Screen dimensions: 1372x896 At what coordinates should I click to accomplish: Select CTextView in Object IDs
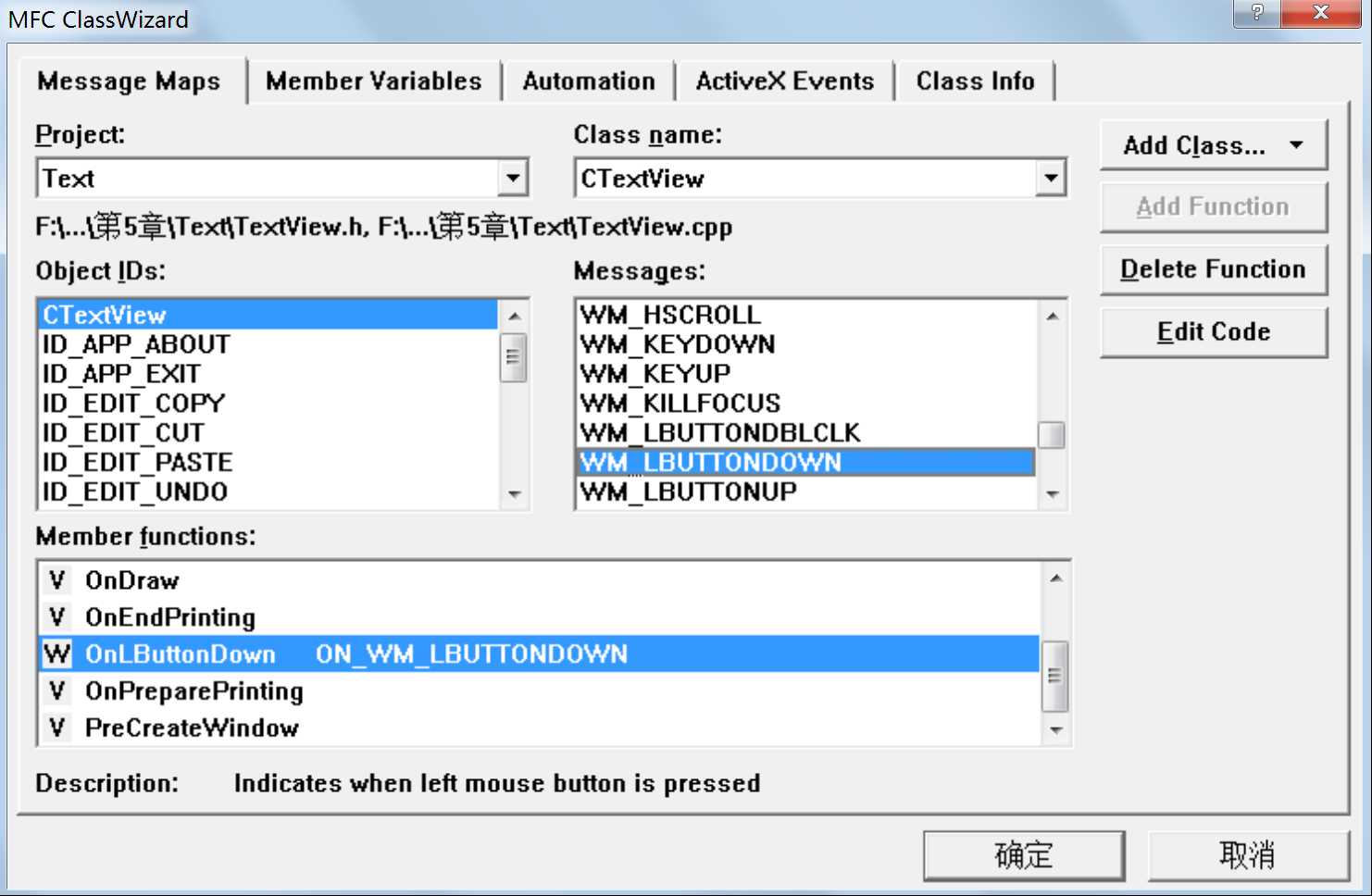268,315
